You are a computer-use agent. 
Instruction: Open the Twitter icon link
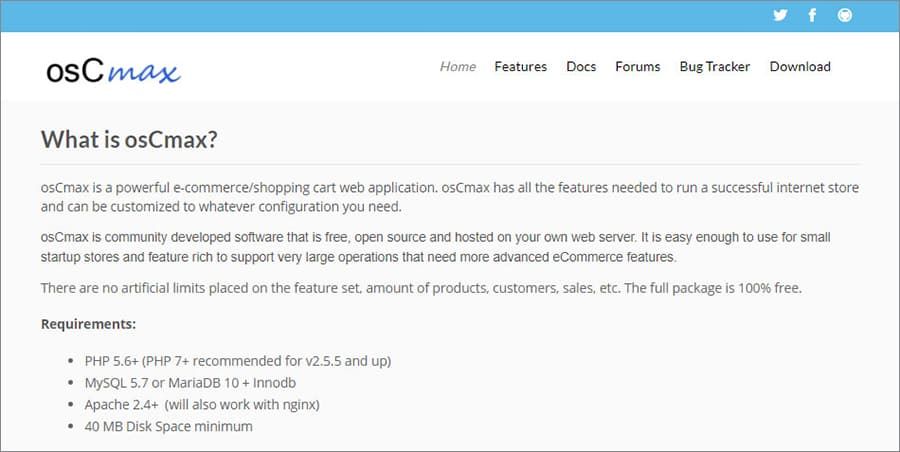780,15
